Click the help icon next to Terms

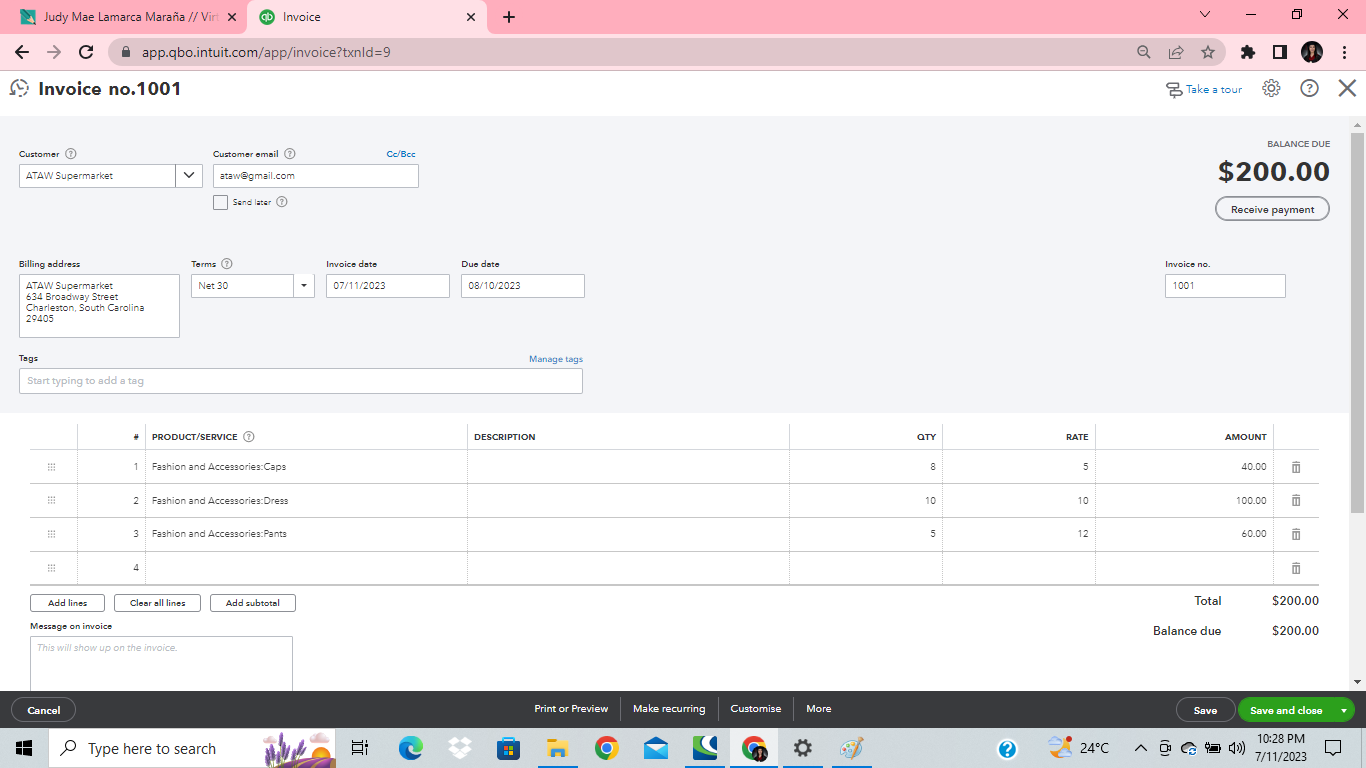(227, 264)
